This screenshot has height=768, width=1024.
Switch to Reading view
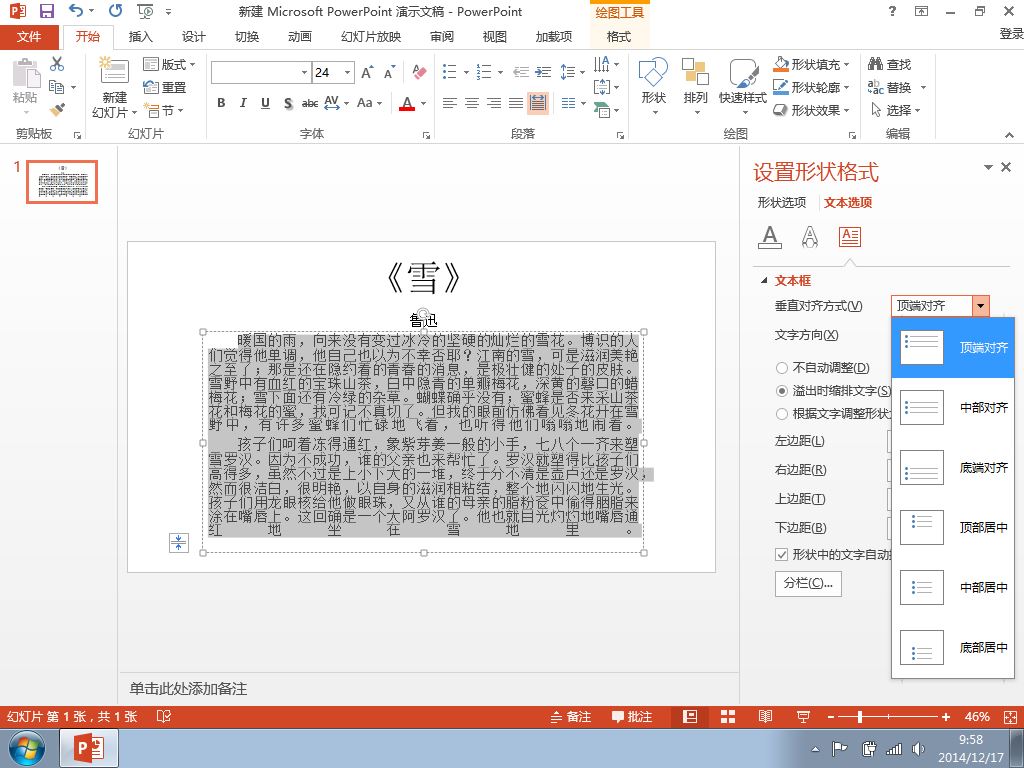tap(765, 716)
